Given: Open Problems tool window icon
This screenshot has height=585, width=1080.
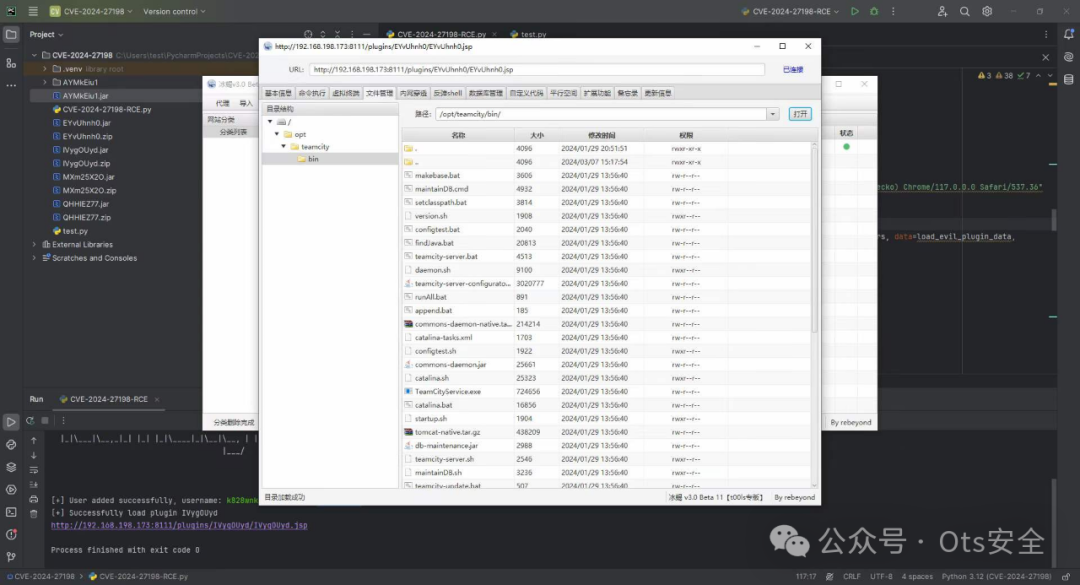Looking at the screenshot, I should pos(11,535).
